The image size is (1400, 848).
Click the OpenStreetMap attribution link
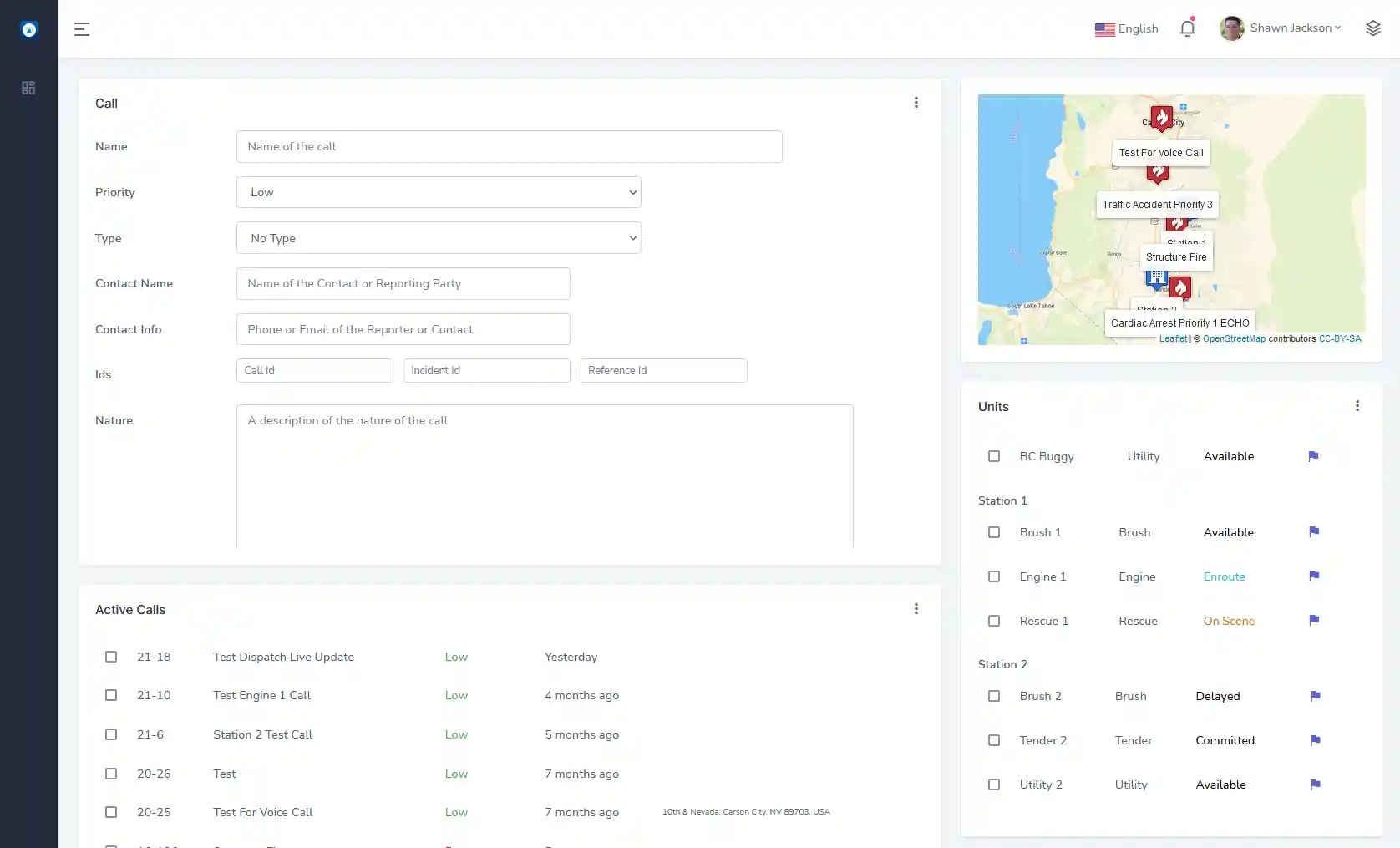(x=1234, y=339)
